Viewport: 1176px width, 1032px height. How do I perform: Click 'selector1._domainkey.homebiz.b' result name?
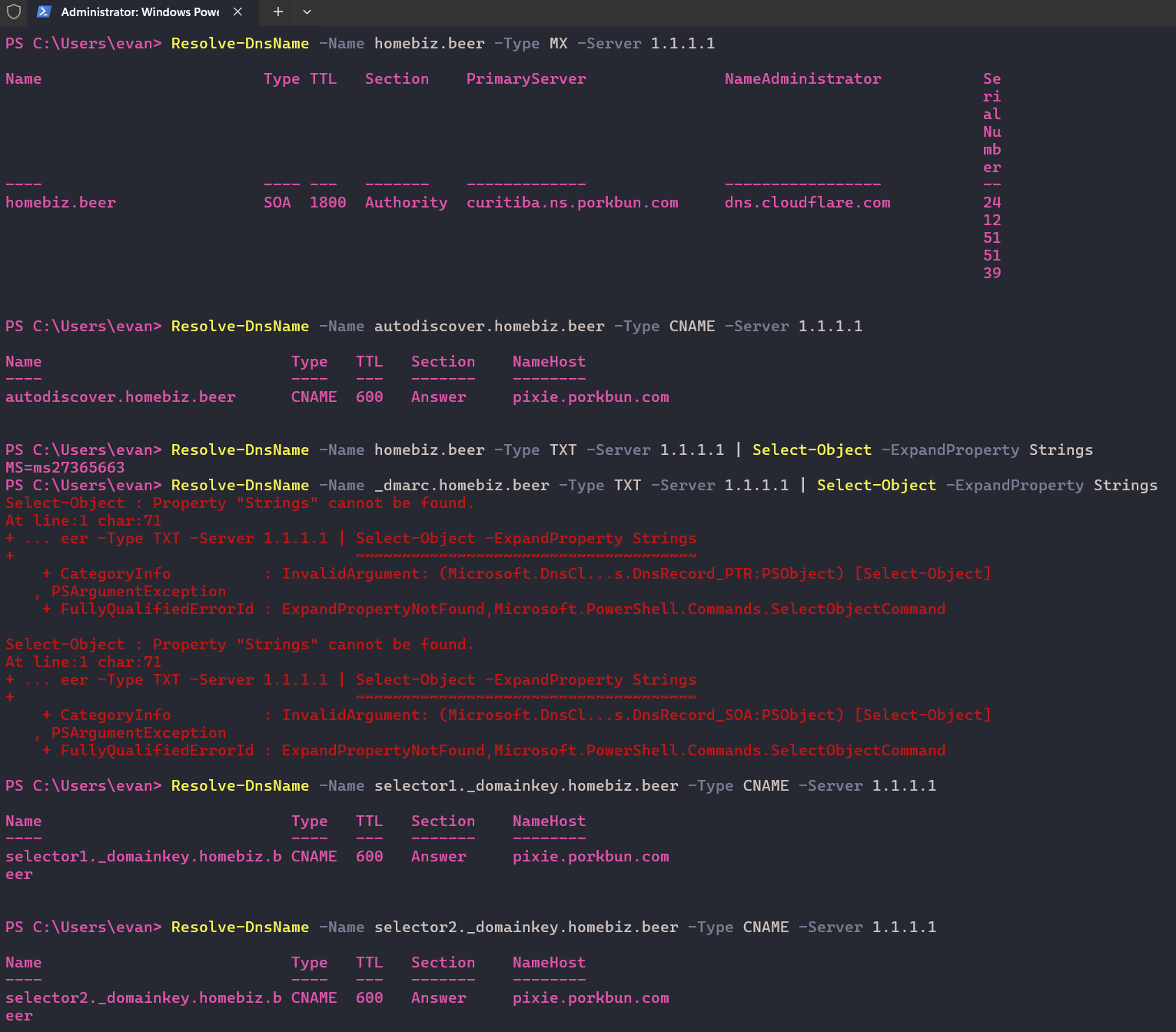[x=144, y=857]
